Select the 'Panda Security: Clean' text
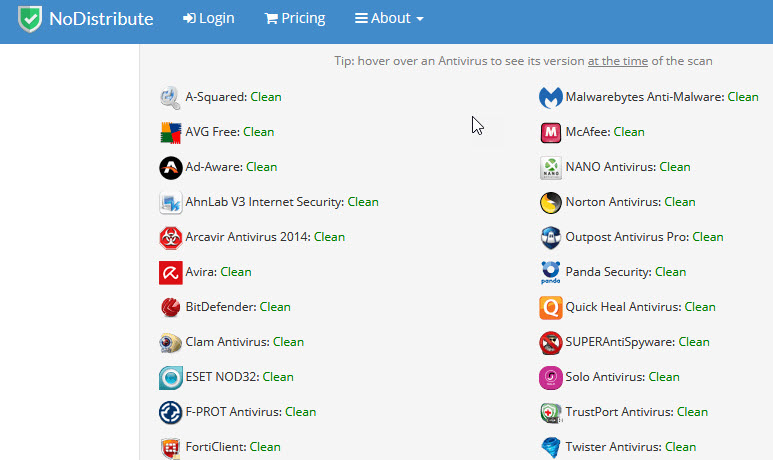Viewport: 773px width, 460px height. click(x=626, y=272)
